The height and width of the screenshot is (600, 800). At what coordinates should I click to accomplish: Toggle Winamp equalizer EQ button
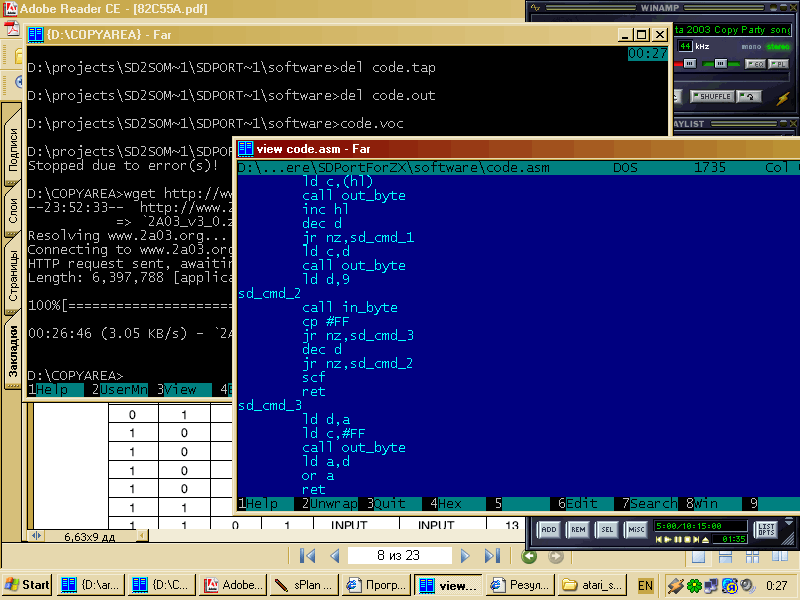click(757, 64)
